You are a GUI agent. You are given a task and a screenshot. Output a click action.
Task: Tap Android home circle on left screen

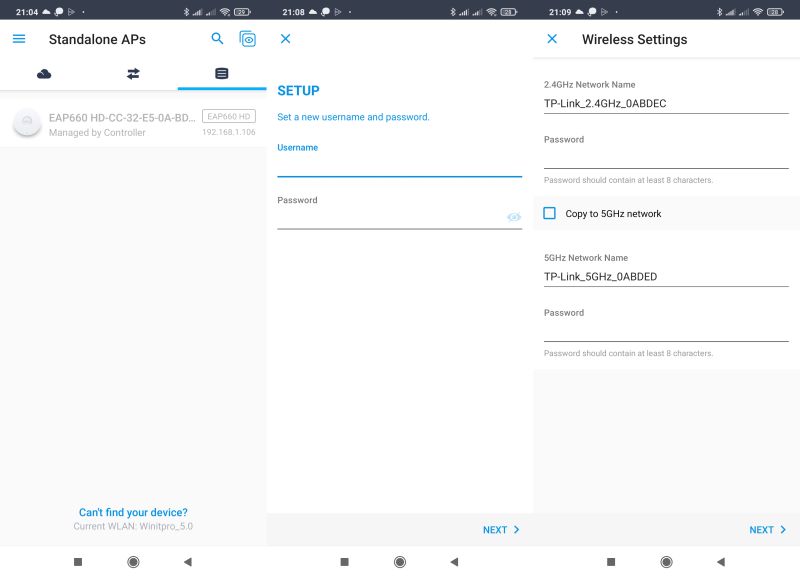pos(133,562)
